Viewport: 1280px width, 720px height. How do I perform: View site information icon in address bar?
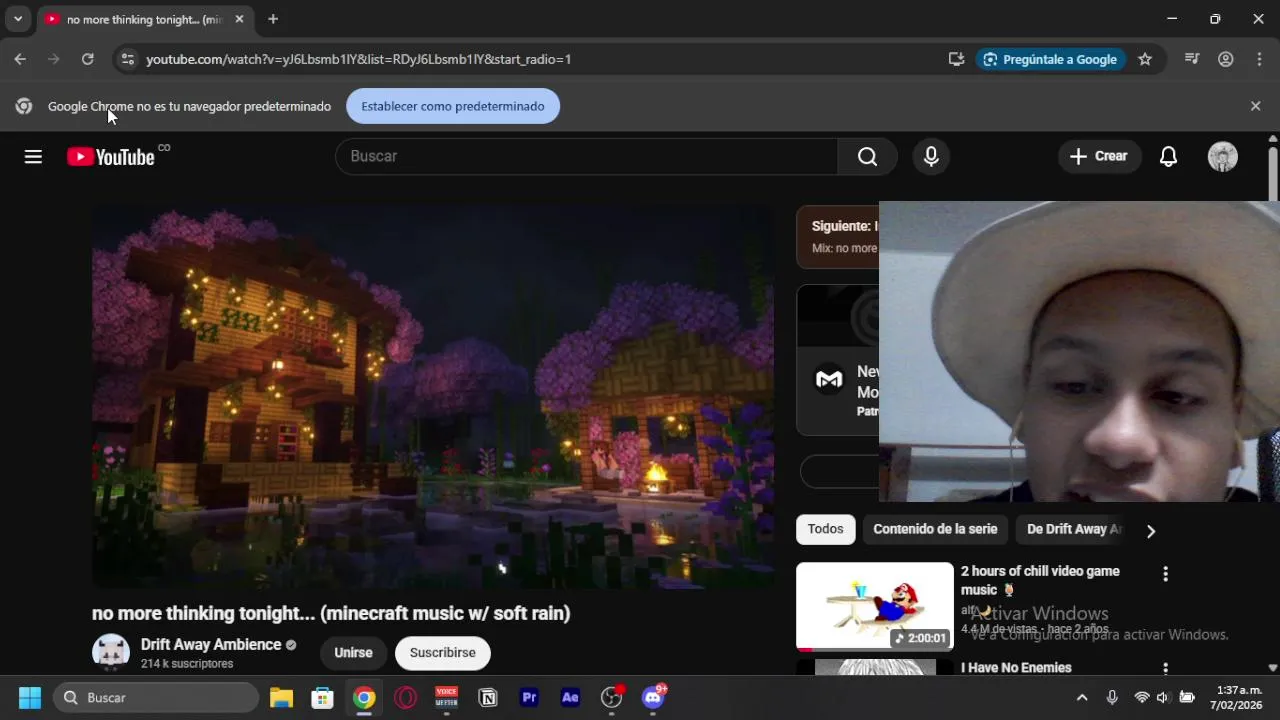(x=127, y=59)
